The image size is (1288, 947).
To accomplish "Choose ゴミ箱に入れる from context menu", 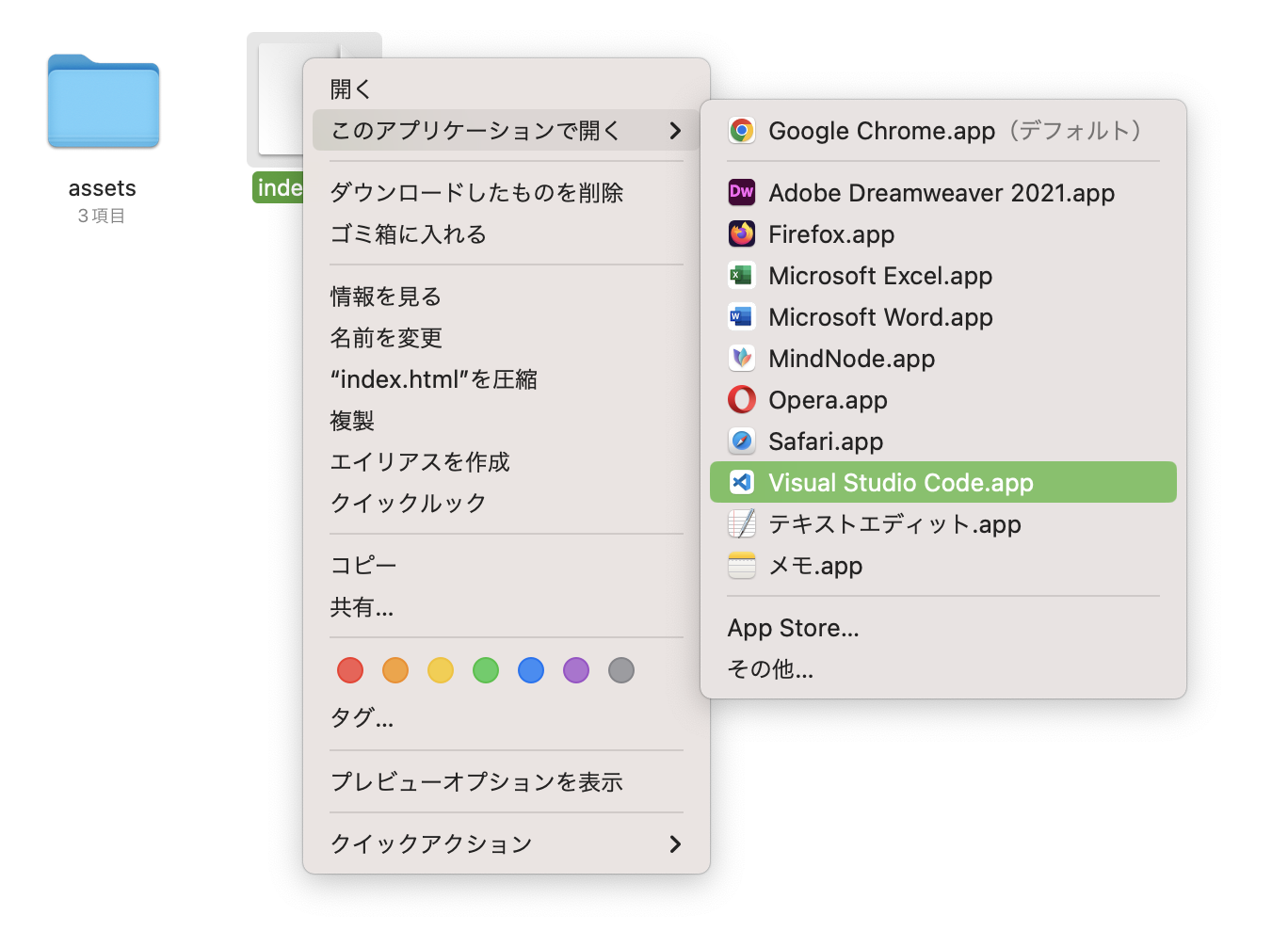I will click(x=409, y=234).
